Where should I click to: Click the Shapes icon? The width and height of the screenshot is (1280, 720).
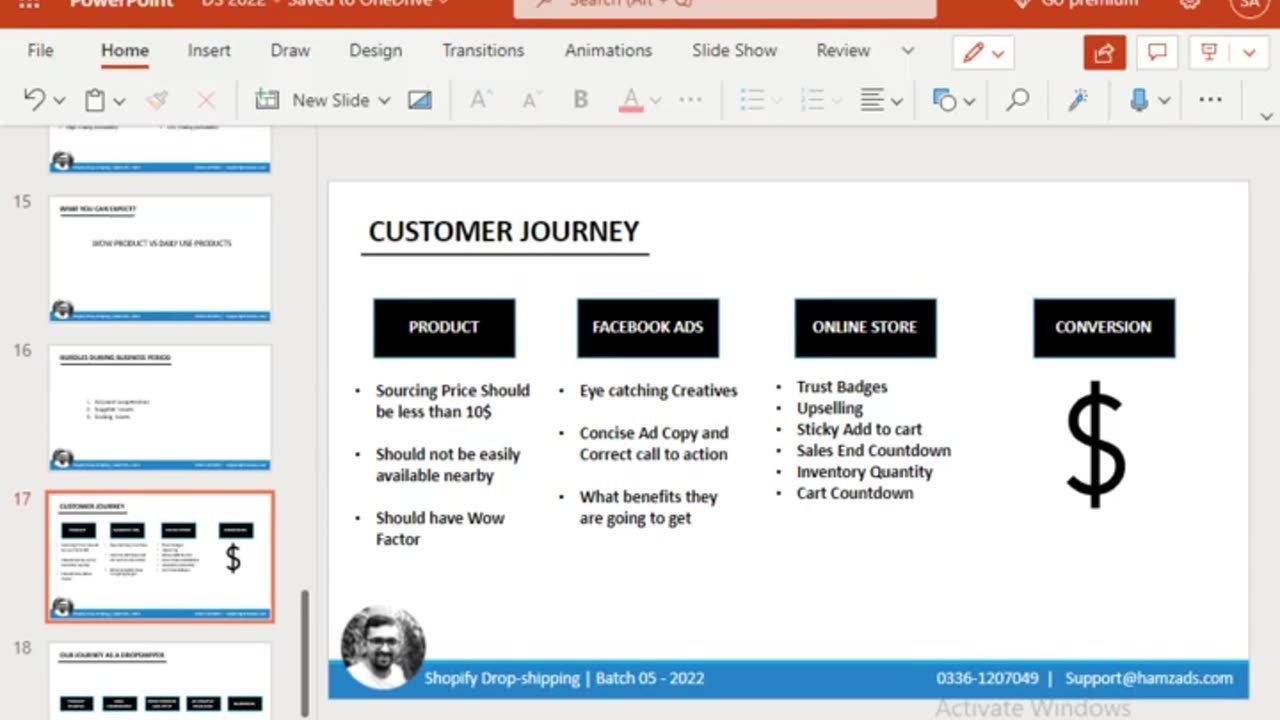pyautogui.click(x=944, y=100)
